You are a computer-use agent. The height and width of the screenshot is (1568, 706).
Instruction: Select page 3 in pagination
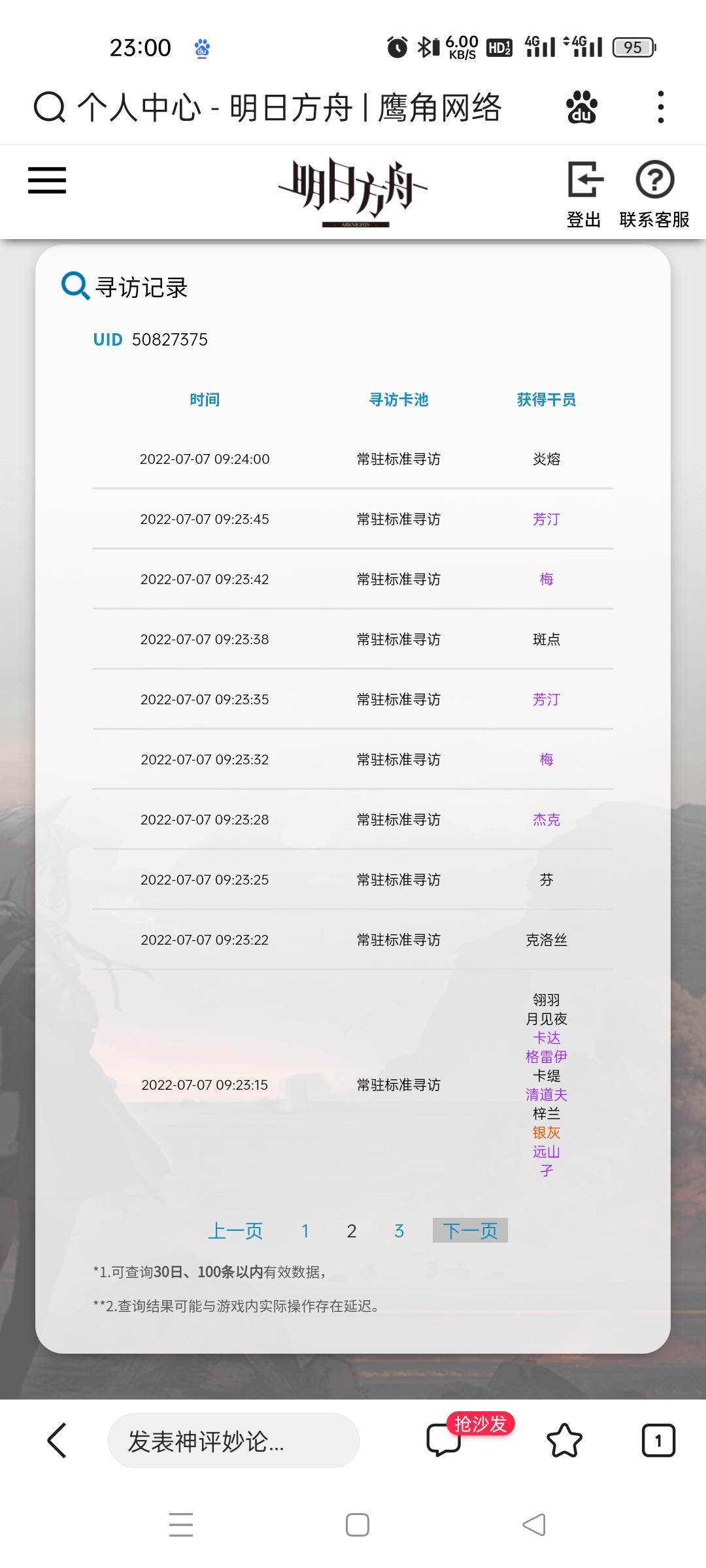[x=399, y=1231]
